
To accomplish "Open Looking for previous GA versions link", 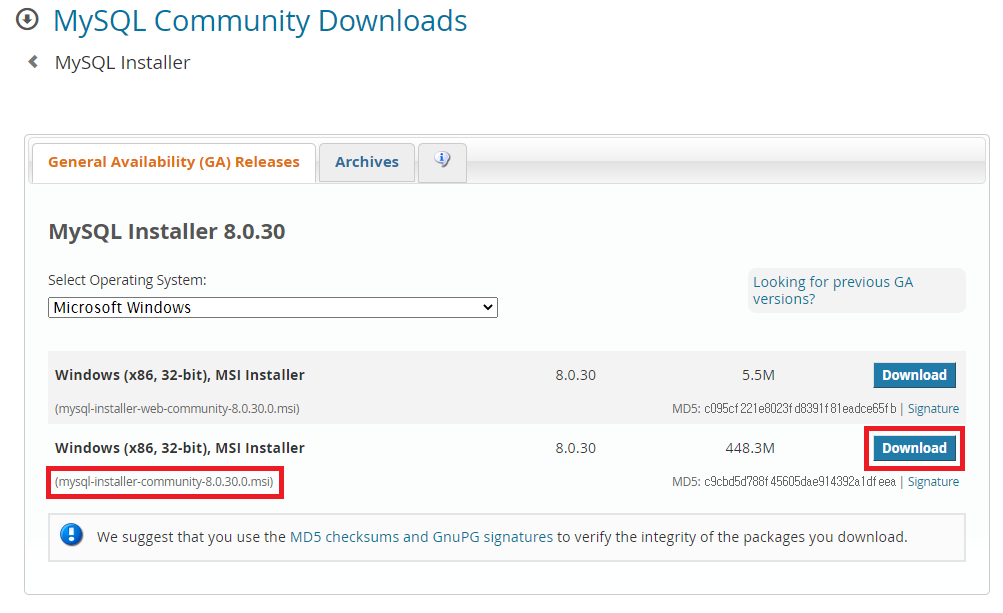I will tap(832, 291).
